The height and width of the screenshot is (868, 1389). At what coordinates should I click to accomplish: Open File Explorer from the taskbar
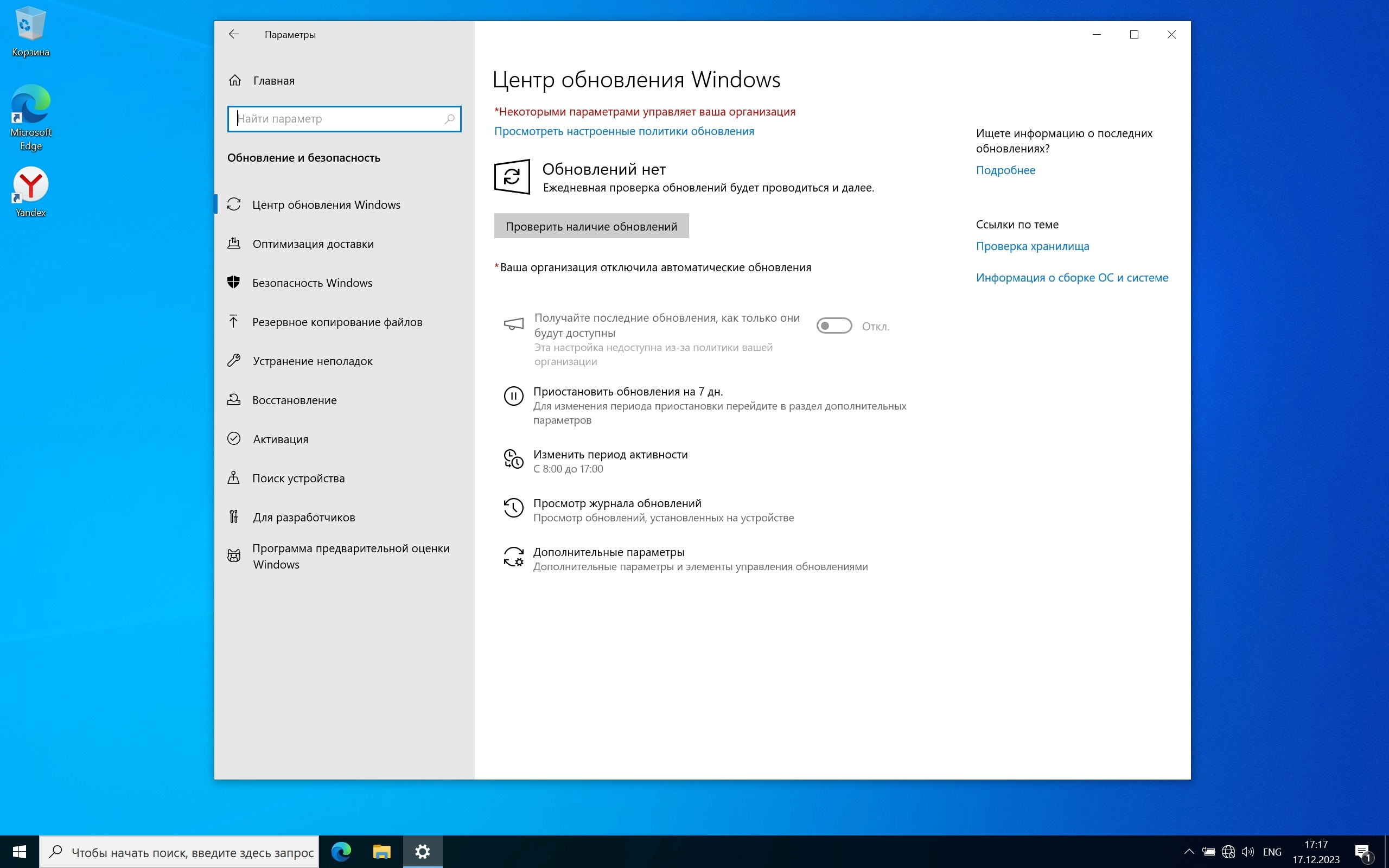[381, 851]
